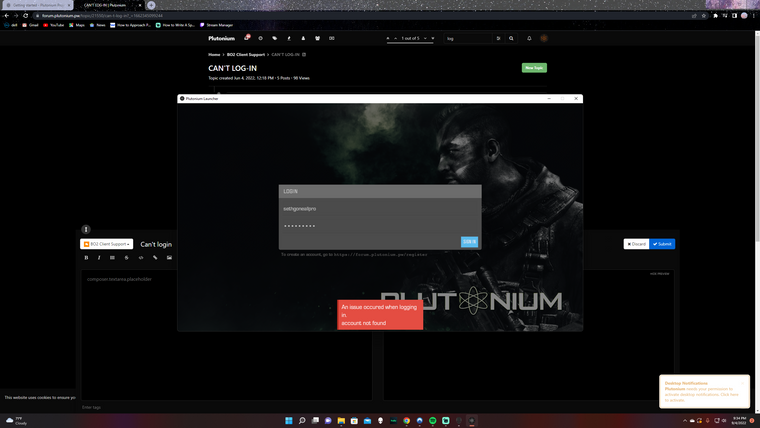This screenshot has height=428, width=760.
Task: Insert list in composer toolbar
Action: pyautogui.click(x=112, y=258)
